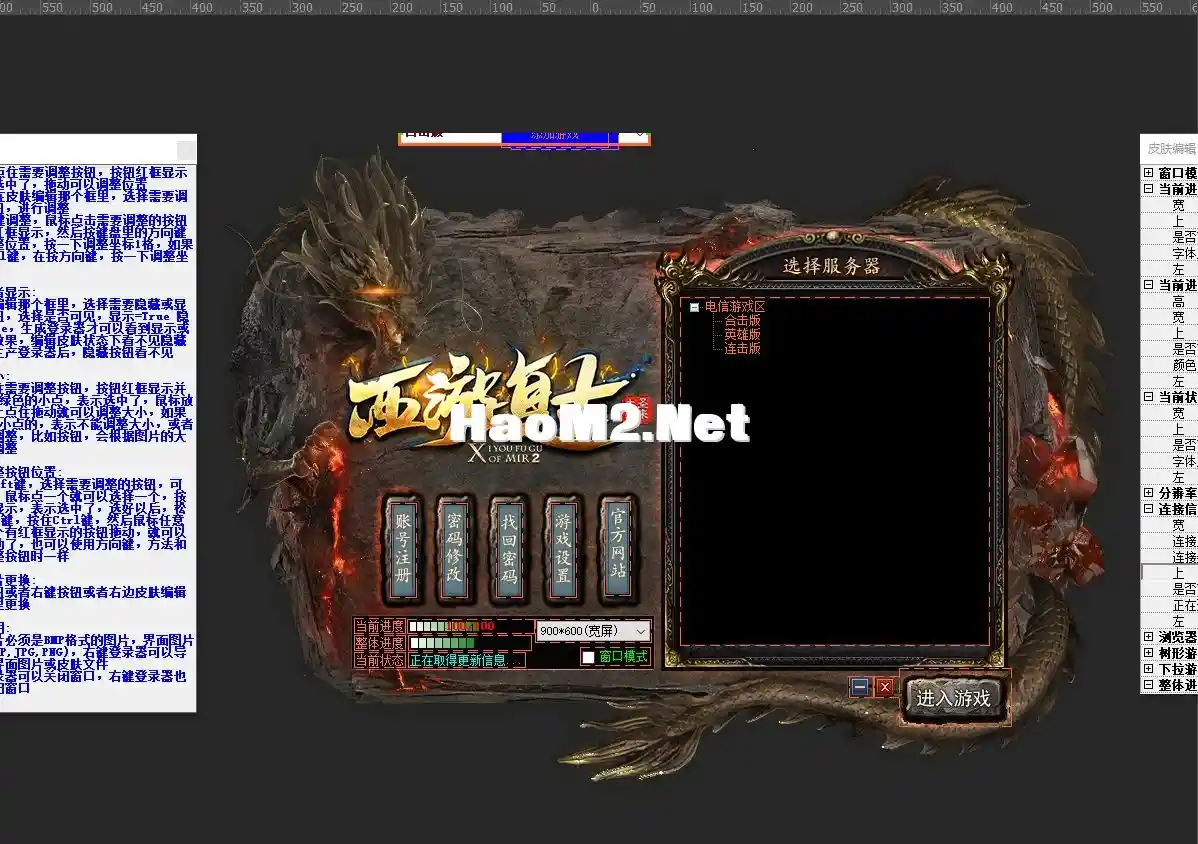Click the 当前状态 label
The height and width of the screenshot is (844, 1198).
(x=380, y=660)
